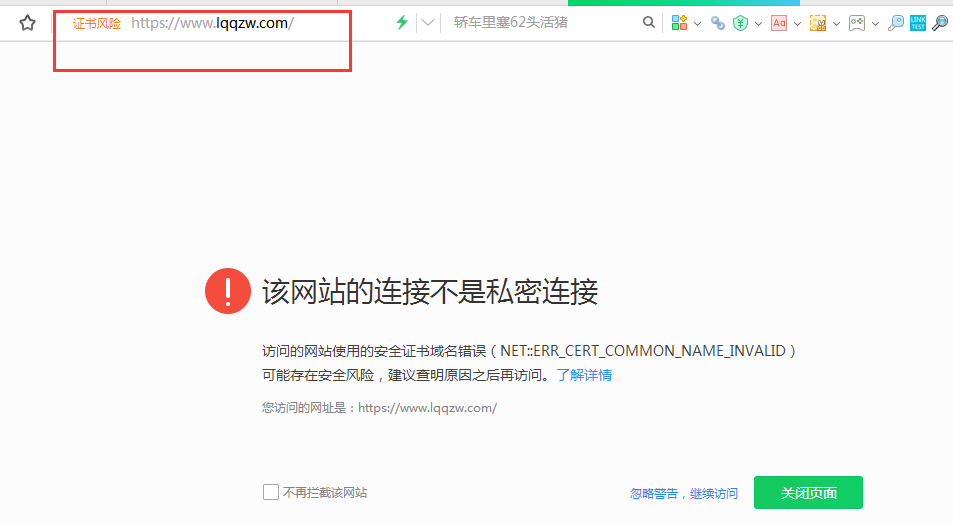Click the heading 该网站的连接不是私密连接
The height and width of the screenshot is (523, 953).
click(430, 292)
